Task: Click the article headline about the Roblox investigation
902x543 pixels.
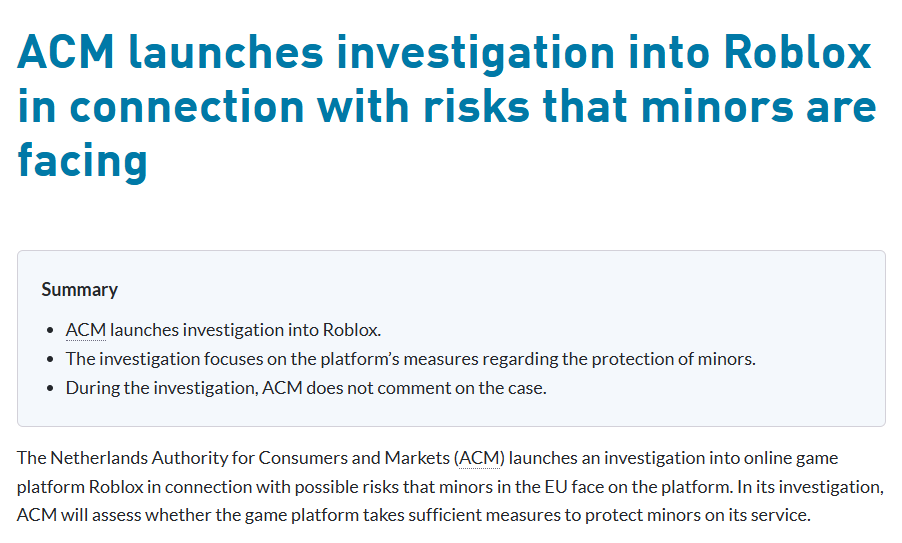Action: tap(446, 107)
